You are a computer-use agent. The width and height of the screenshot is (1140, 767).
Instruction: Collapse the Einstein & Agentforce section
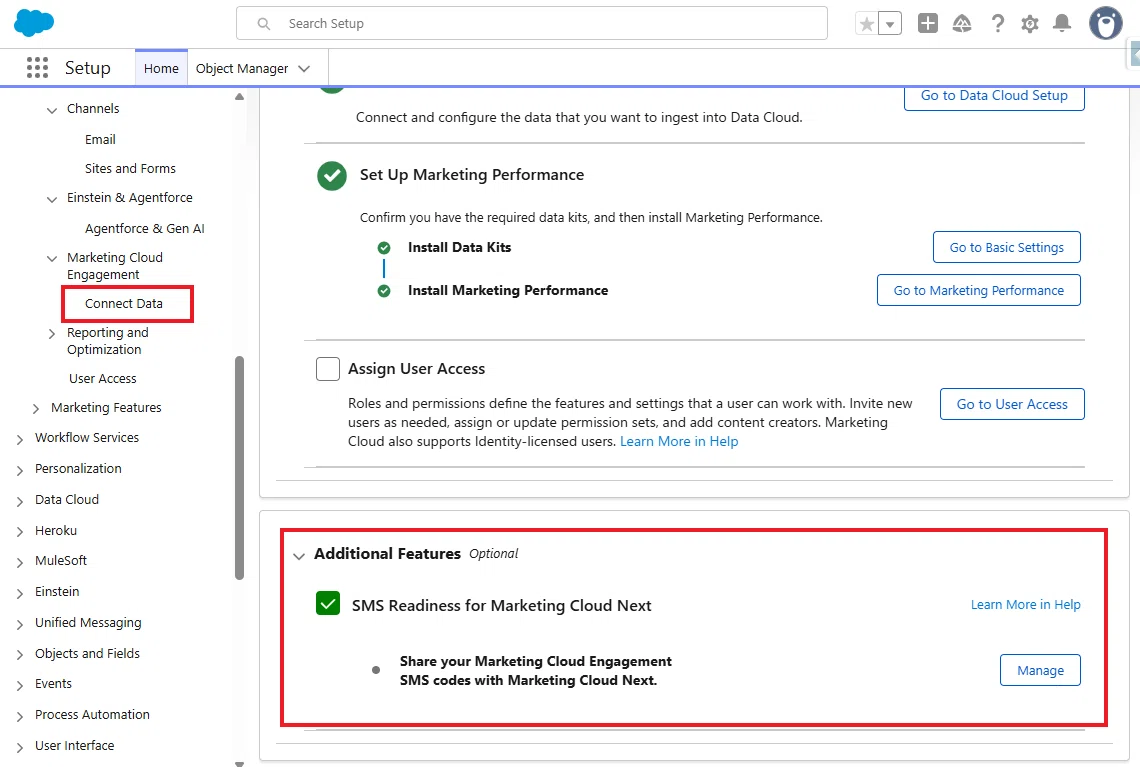(x=52, y=198)
